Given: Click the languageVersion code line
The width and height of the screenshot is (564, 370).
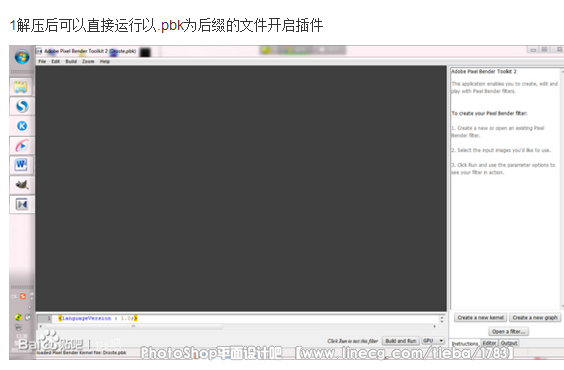Looking at the screenshot, I should [x=98, y=318].
